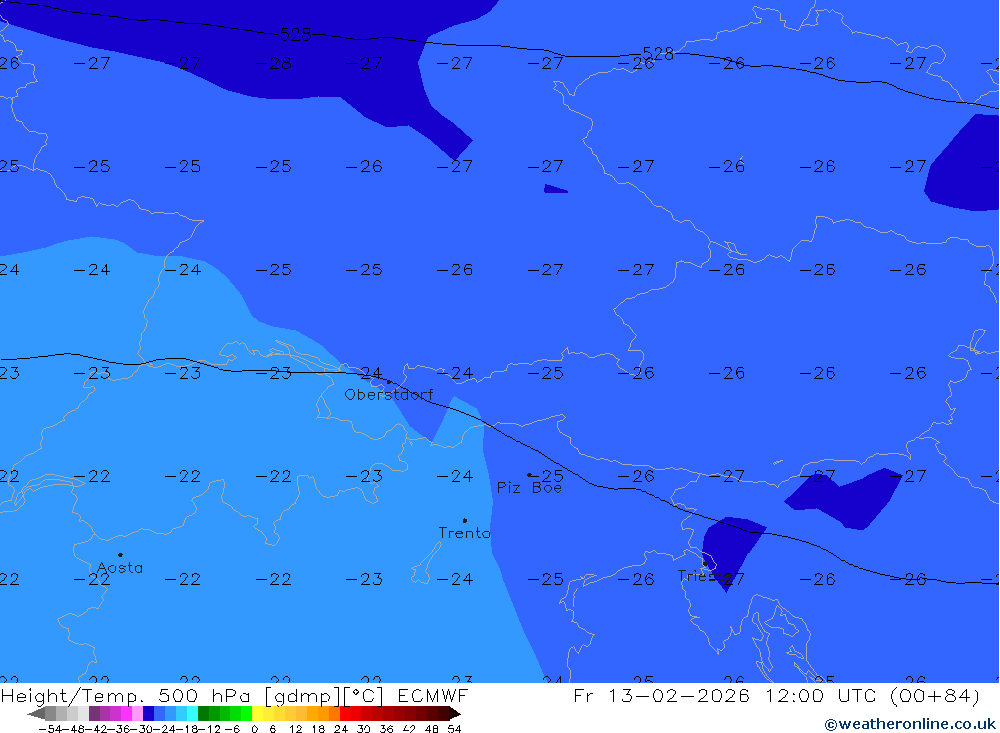Click the 24 legend scale label

click(x=341, y=729)
